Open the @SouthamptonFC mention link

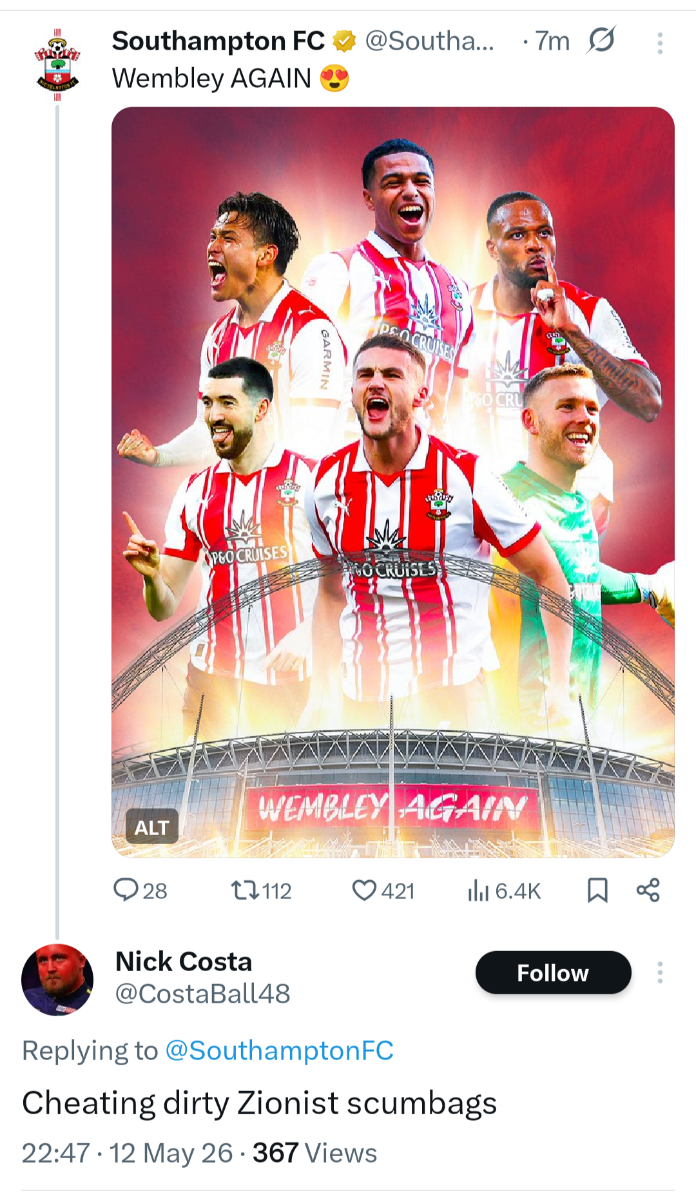pos(278,1051)
